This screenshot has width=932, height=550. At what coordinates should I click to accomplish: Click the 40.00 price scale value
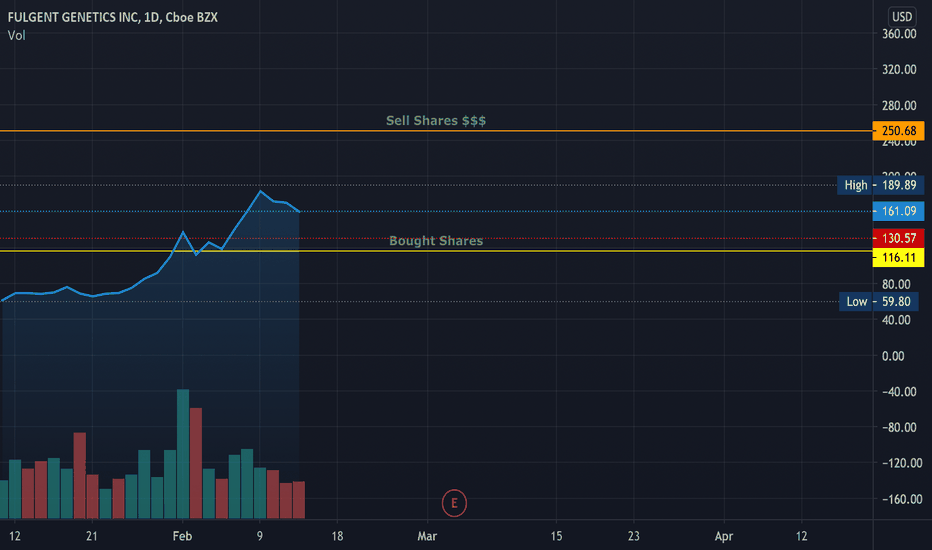[896, 320]
